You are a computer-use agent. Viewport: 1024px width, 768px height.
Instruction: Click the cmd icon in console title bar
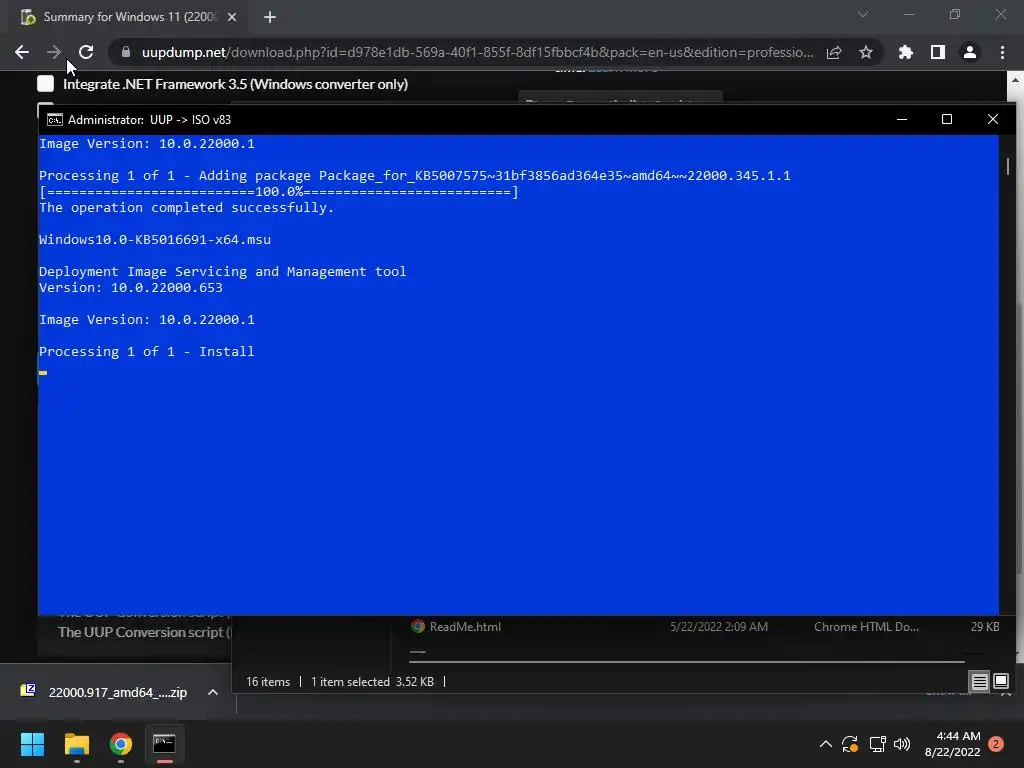coord(55,120)
